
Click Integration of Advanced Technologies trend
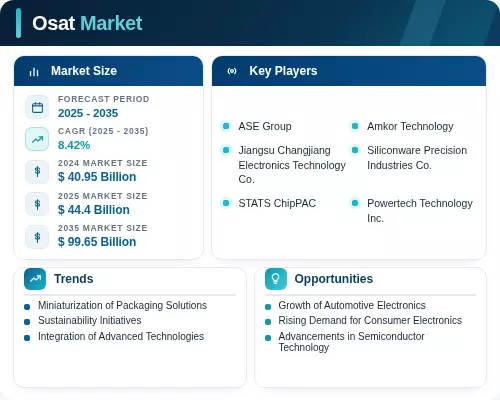click(x=121, y=337)
